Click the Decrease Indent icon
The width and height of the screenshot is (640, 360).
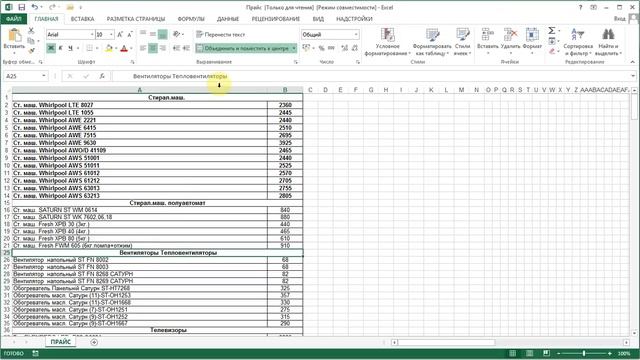pyautogui.click(x=176, y=48)
